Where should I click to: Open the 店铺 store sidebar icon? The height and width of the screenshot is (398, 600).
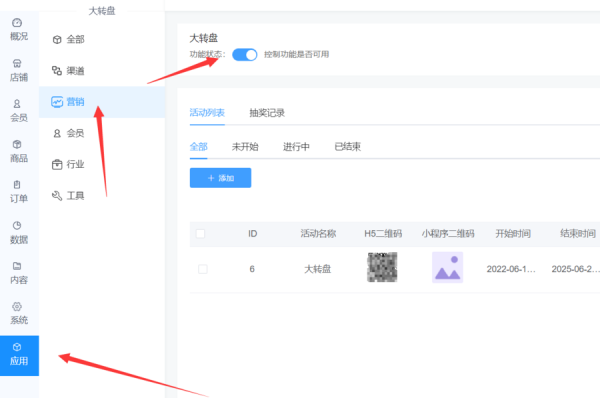[x=17, y=63]
